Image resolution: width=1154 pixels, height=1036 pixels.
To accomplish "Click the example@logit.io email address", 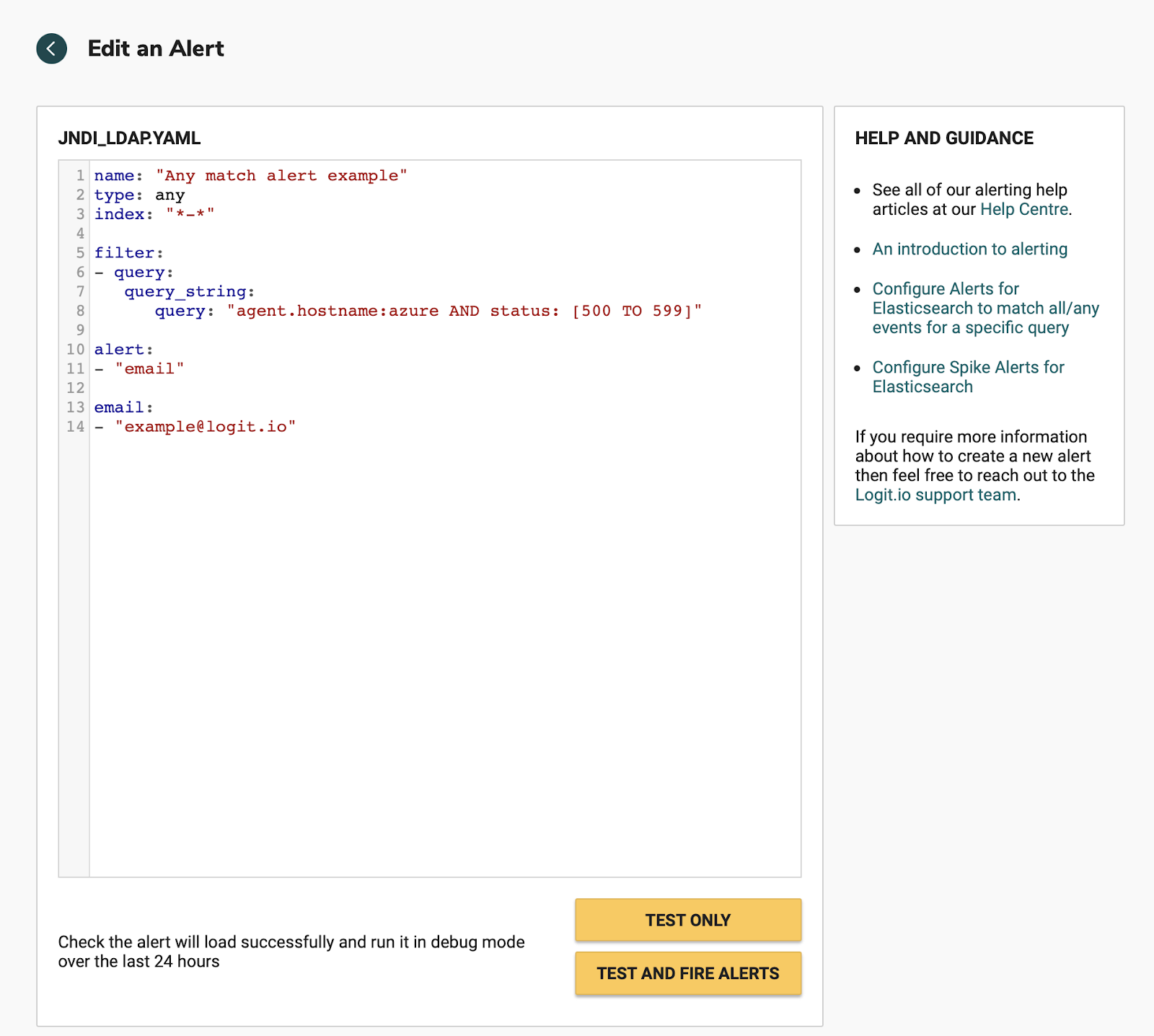I will click(206, 427).
